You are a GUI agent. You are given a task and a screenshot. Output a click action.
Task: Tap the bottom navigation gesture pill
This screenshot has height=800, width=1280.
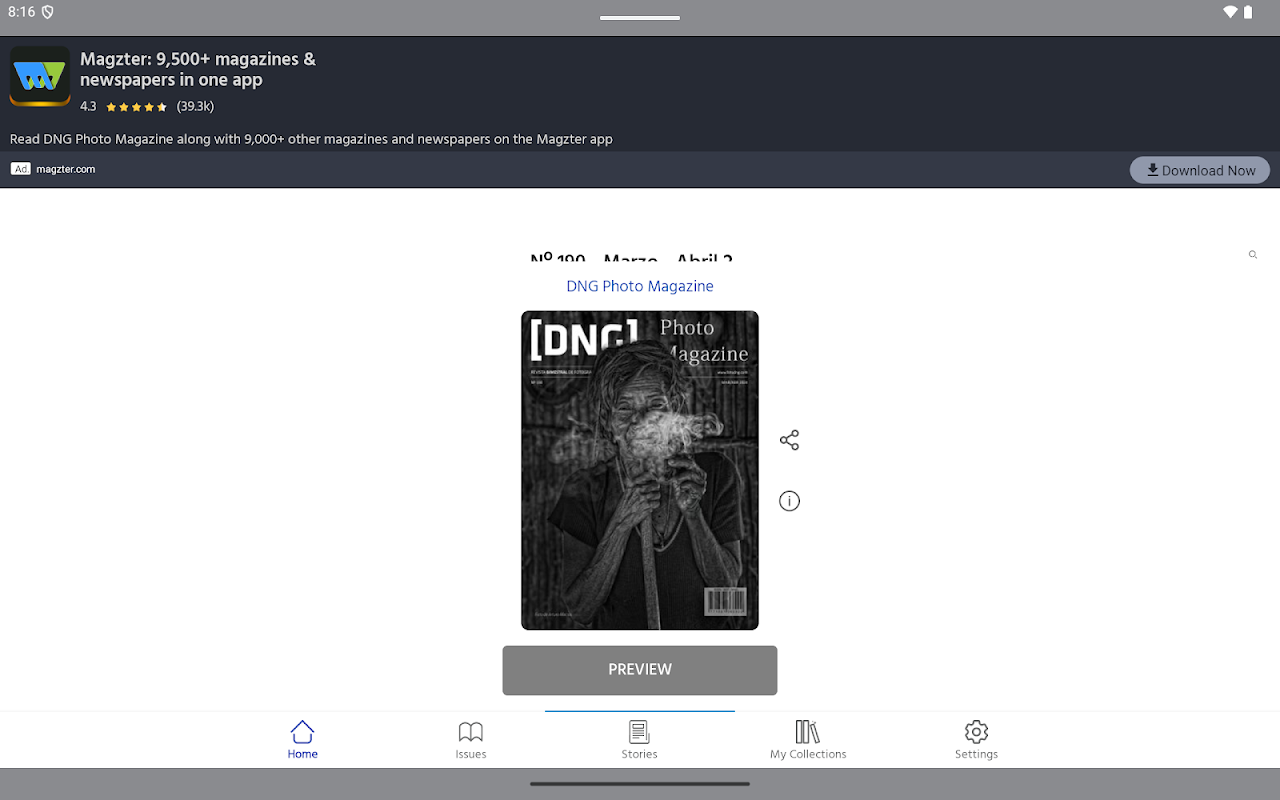click(x=640, y=784)
